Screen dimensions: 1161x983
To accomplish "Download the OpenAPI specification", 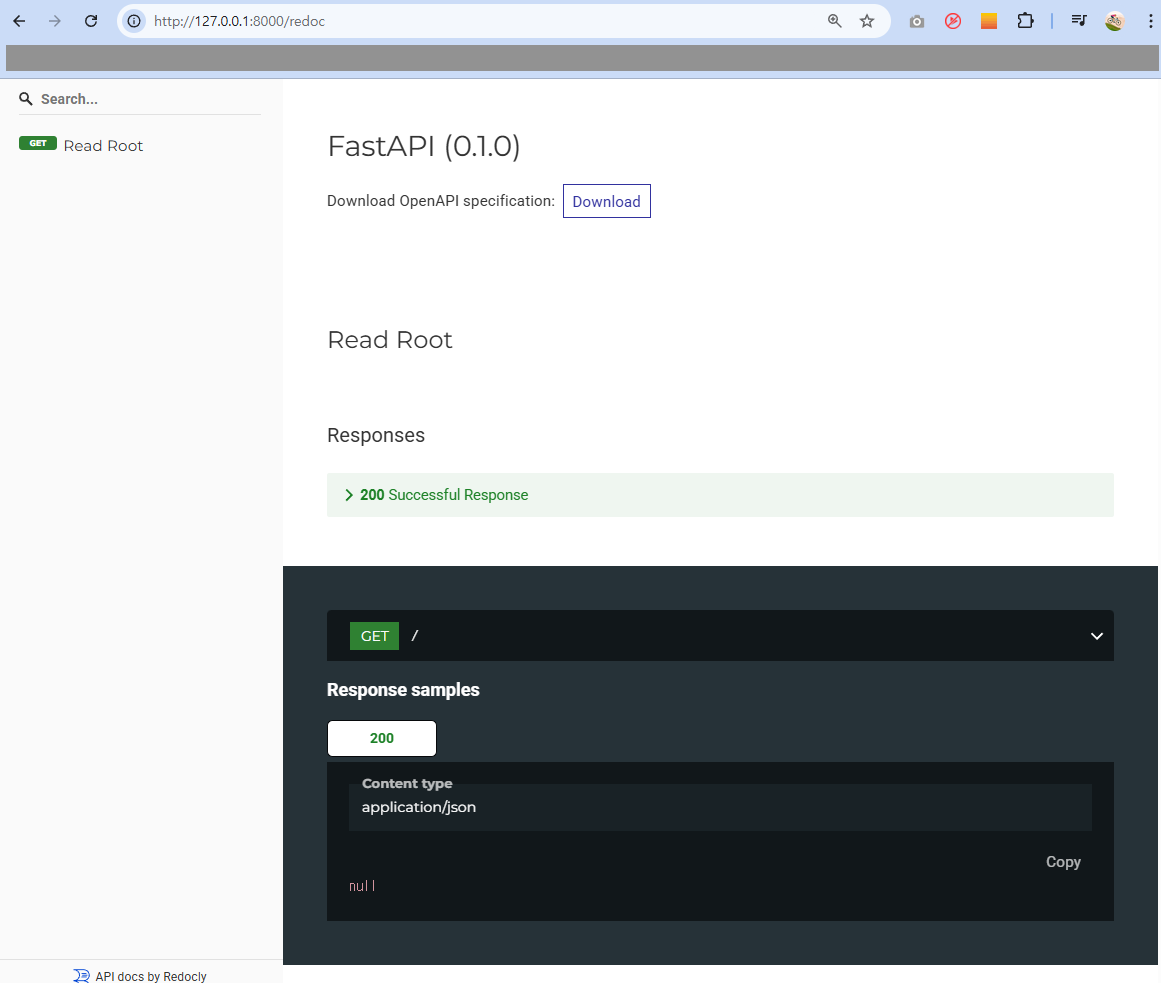I will [606, 201].
